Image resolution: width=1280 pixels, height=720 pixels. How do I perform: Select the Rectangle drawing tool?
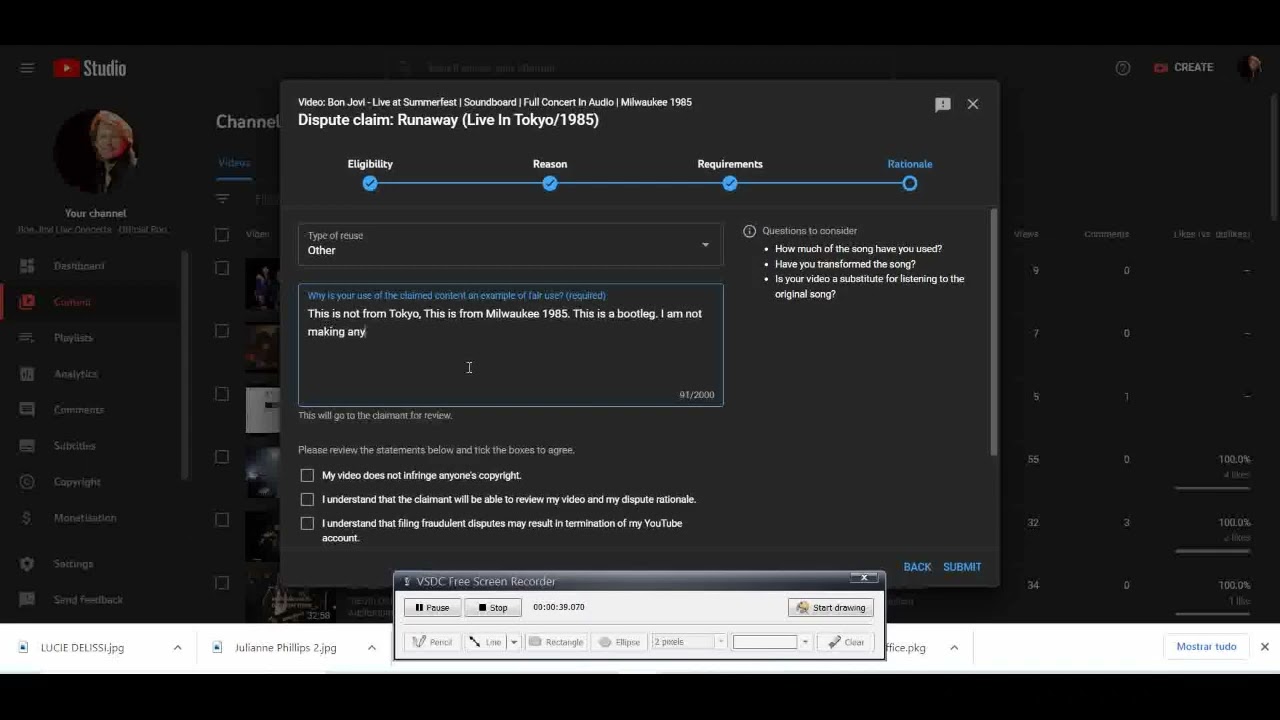[x=555, y=642]
